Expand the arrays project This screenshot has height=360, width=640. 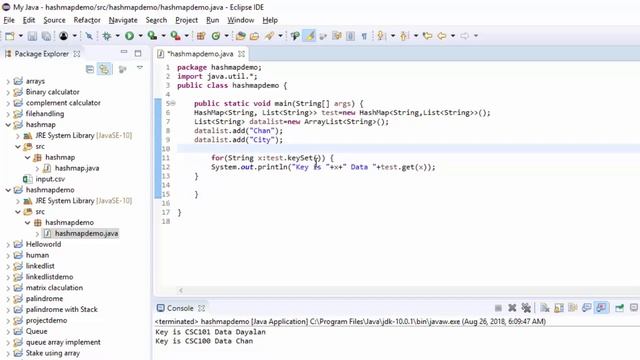8,81
